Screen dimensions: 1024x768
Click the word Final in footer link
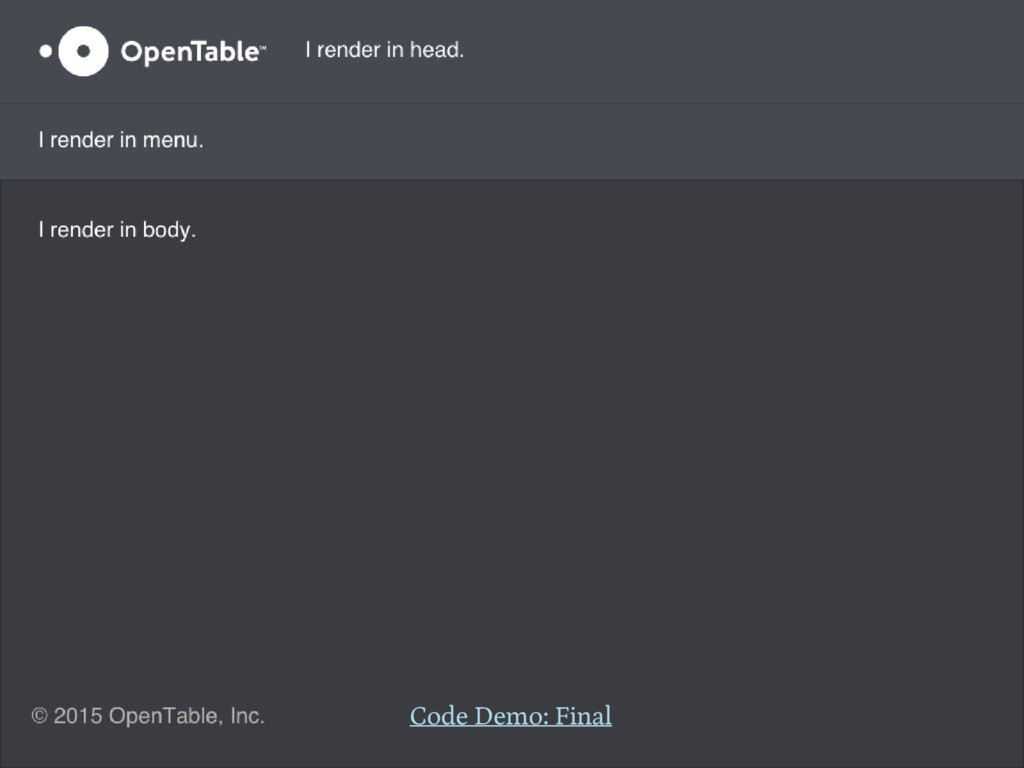[583, 716]
